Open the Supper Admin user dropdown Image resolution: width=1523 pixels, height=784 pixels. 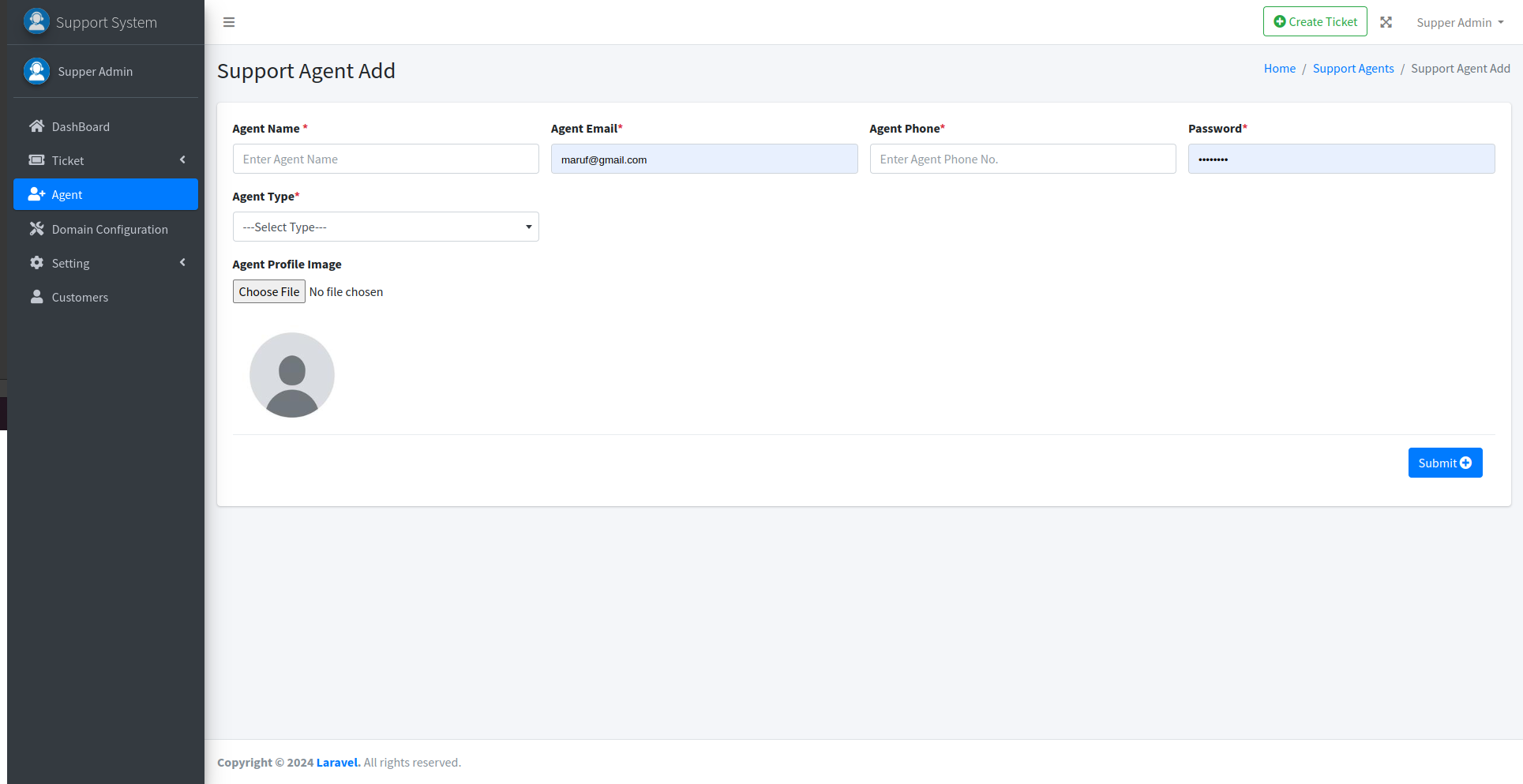[x=1459, y=22]
